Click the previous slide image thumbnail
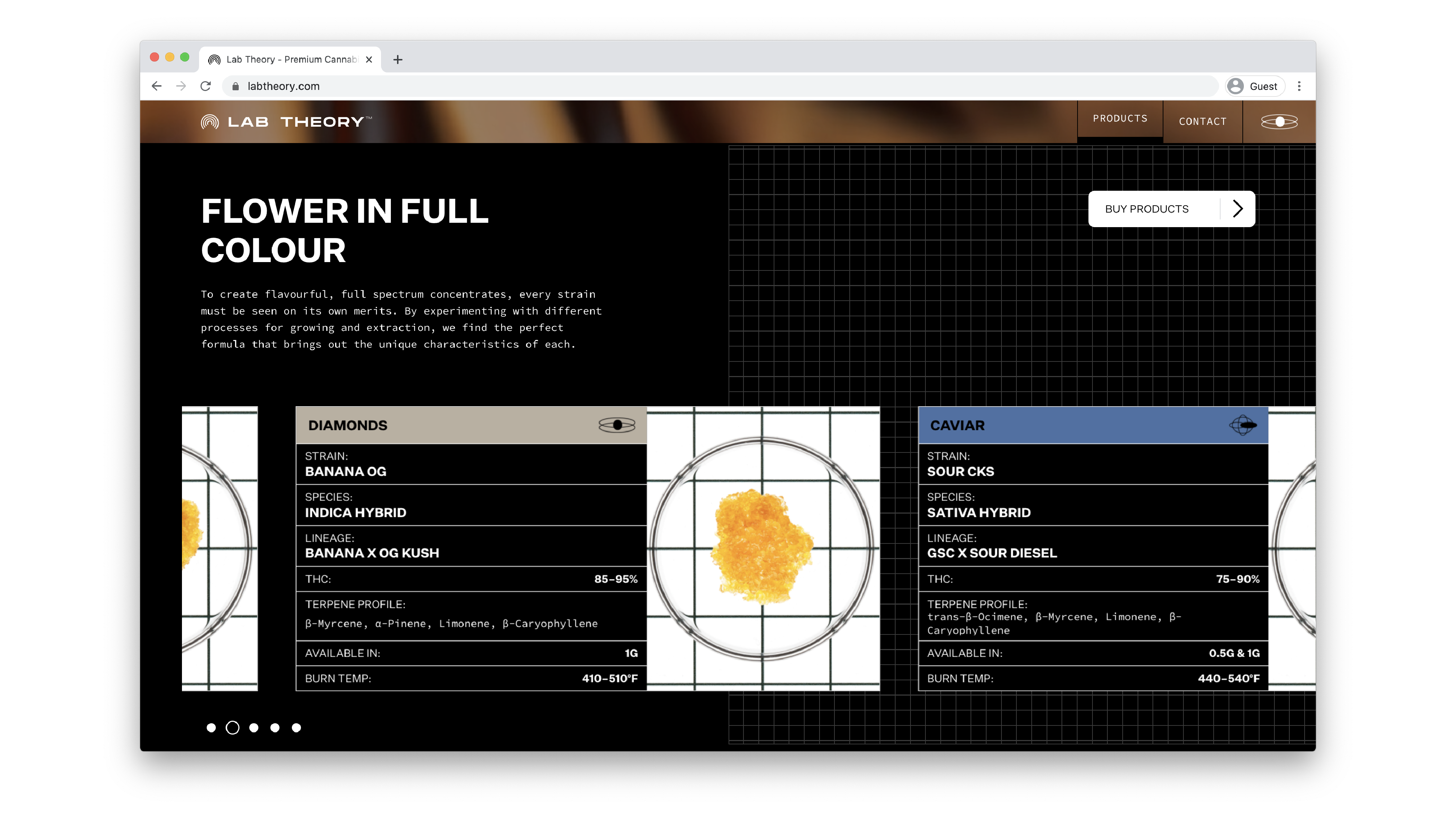 (220, 548)
